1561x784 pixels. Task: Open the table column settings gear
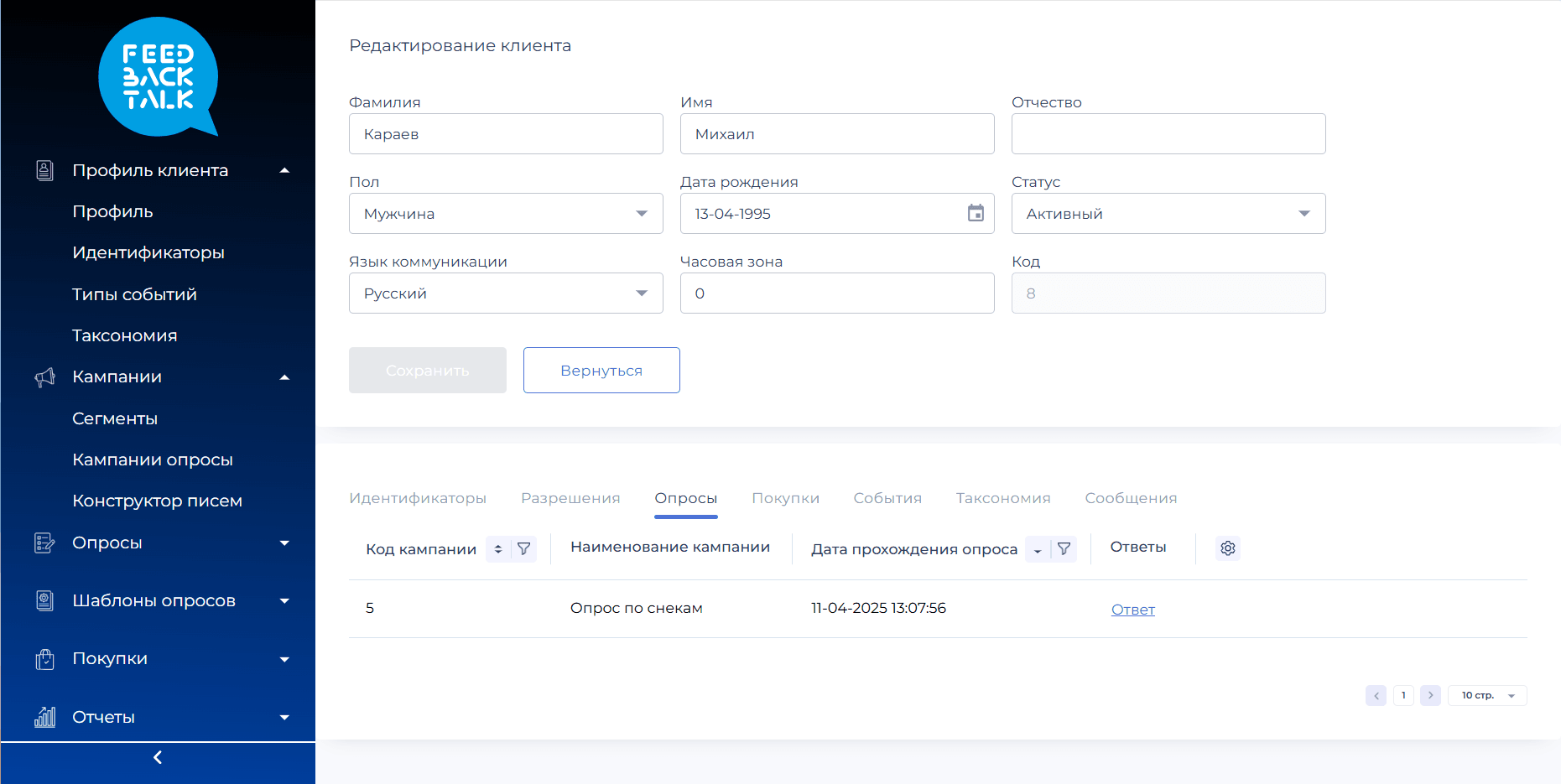(1228, 548)
